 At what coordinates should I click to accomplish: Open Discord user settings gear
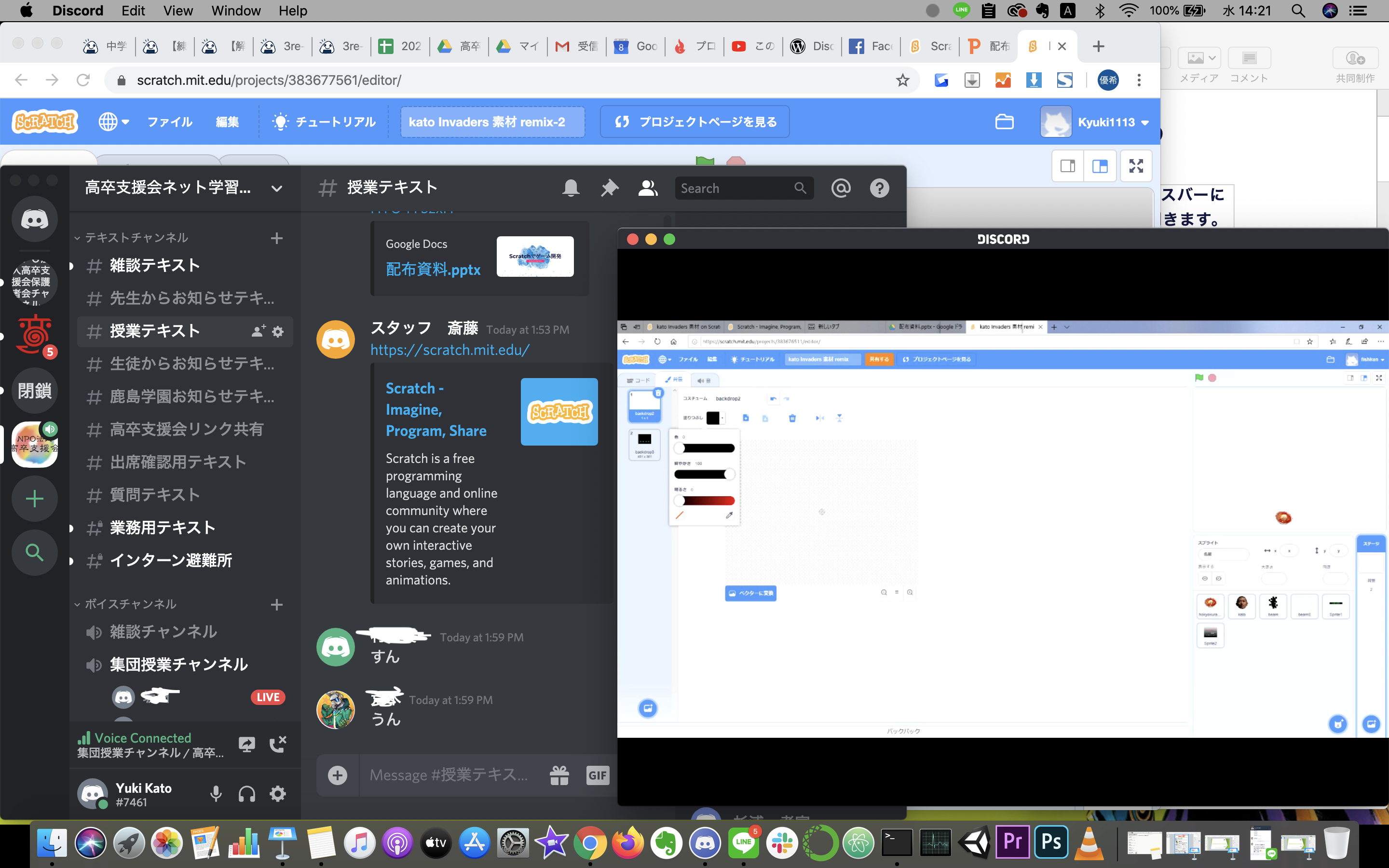(278, 793)
